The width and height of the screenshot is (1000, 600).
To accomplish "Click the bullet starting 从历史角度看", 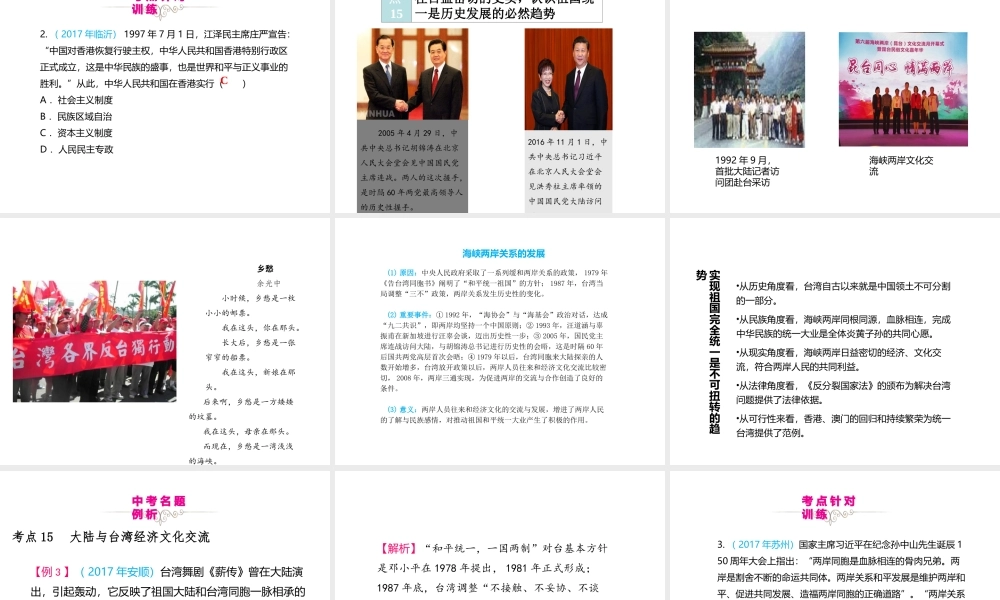I will tap(842, 293).
